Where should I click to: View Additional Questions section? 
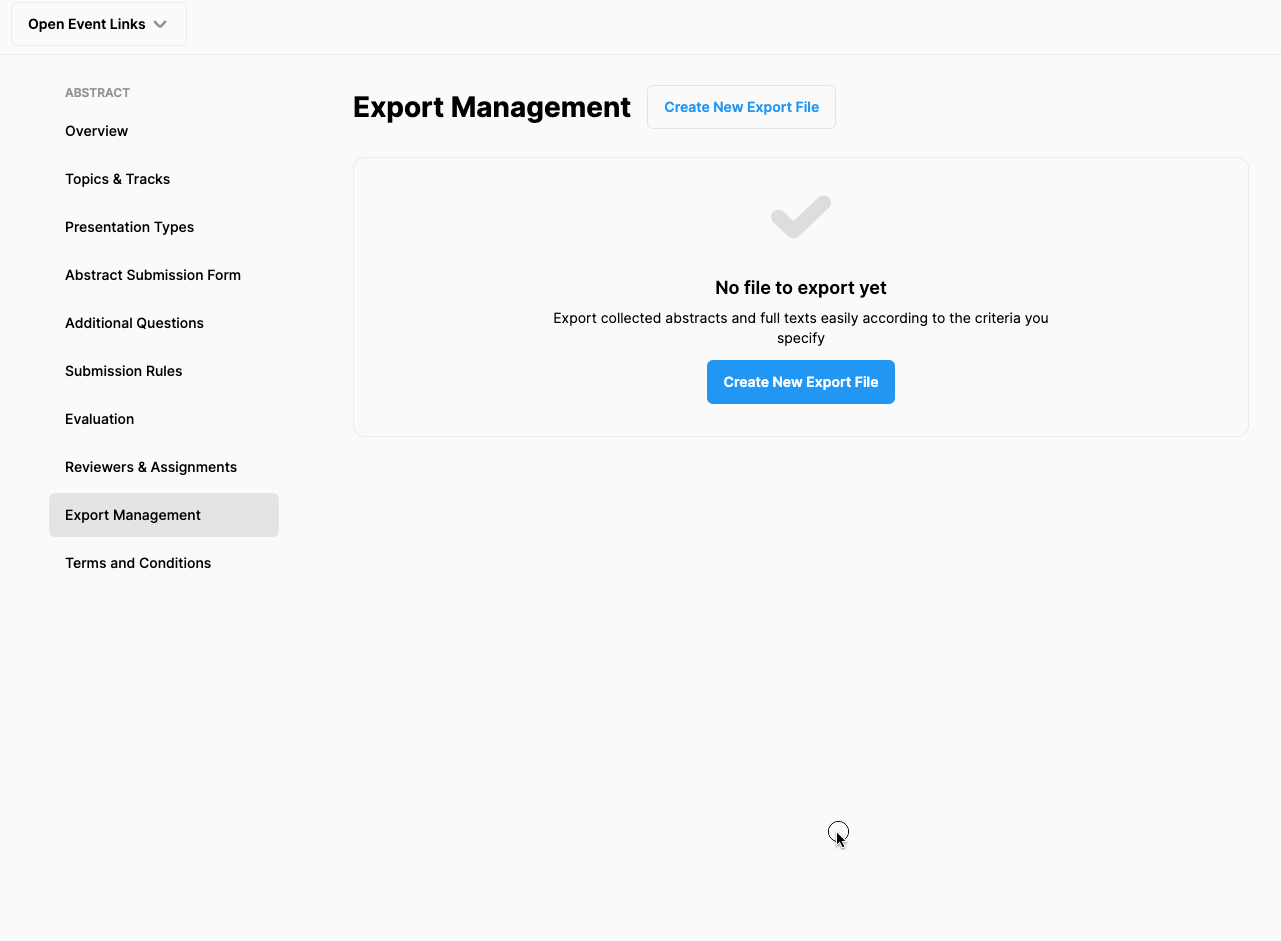point(134,323)
